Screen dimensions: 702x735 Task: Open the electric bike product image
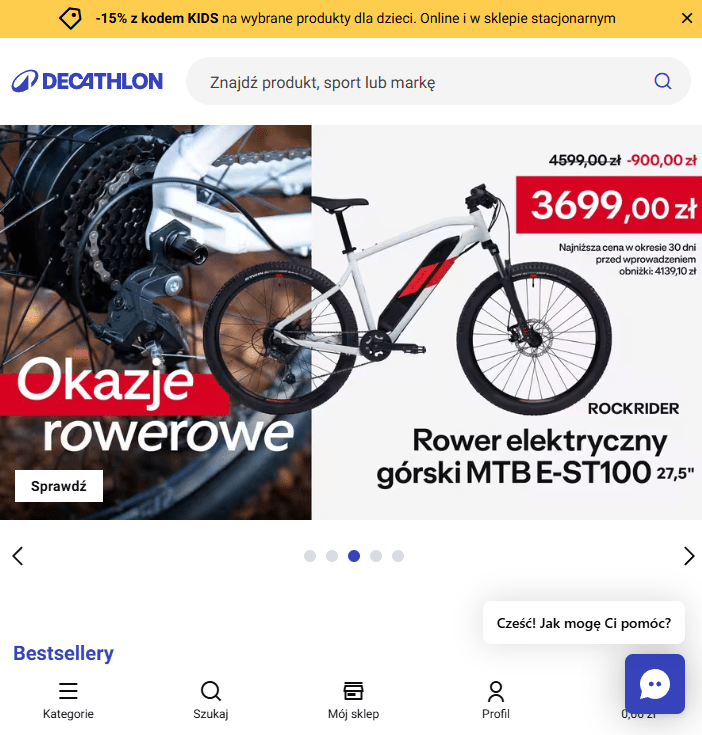coord(408,300)
